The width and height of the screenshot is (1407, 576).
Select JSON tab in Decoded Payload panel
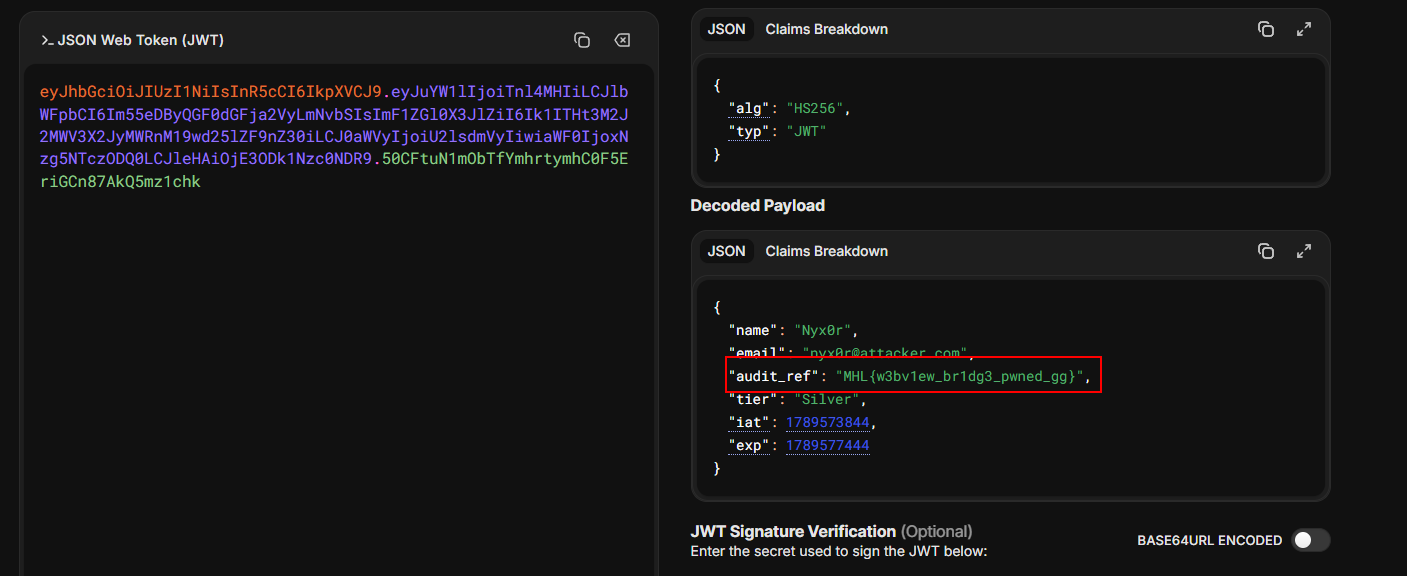coord(727,251)
